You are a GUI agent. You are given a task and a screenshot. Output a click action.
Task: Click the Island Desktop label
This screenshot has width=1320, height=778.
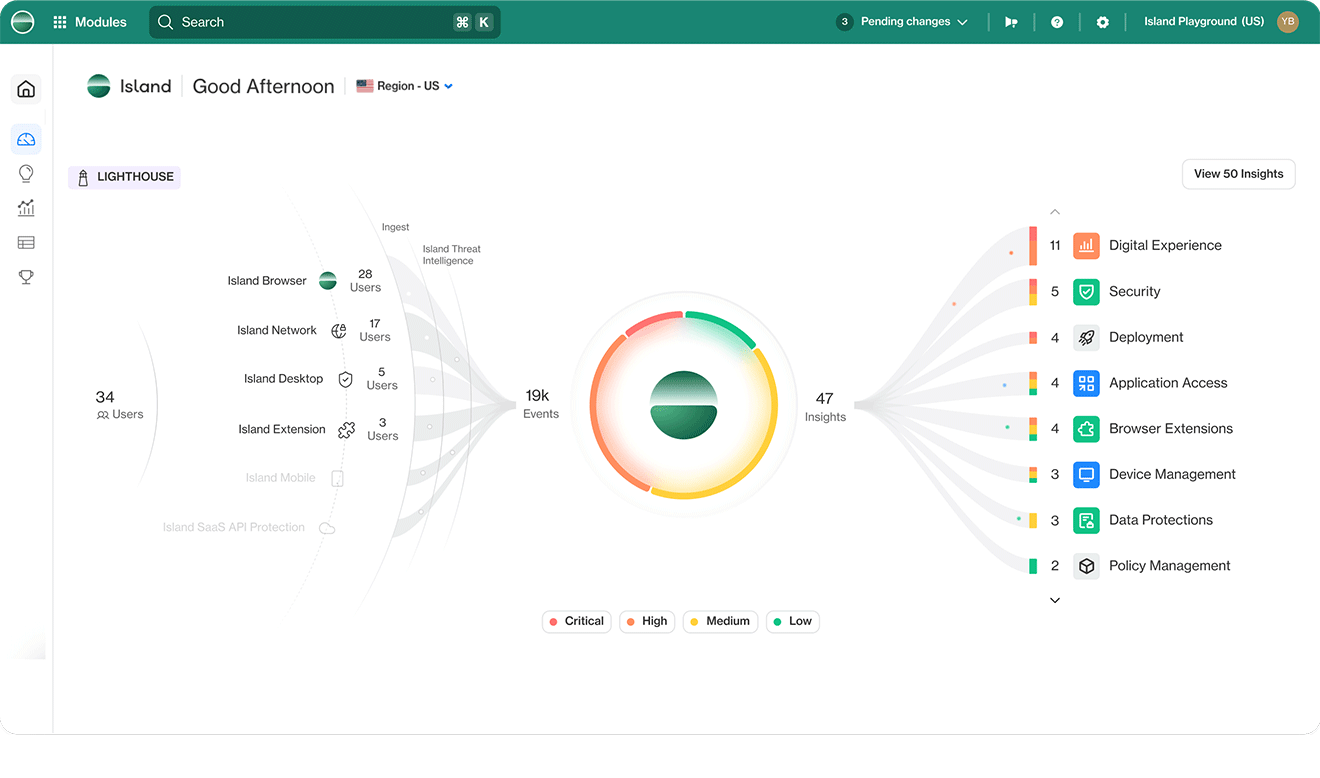284,380
